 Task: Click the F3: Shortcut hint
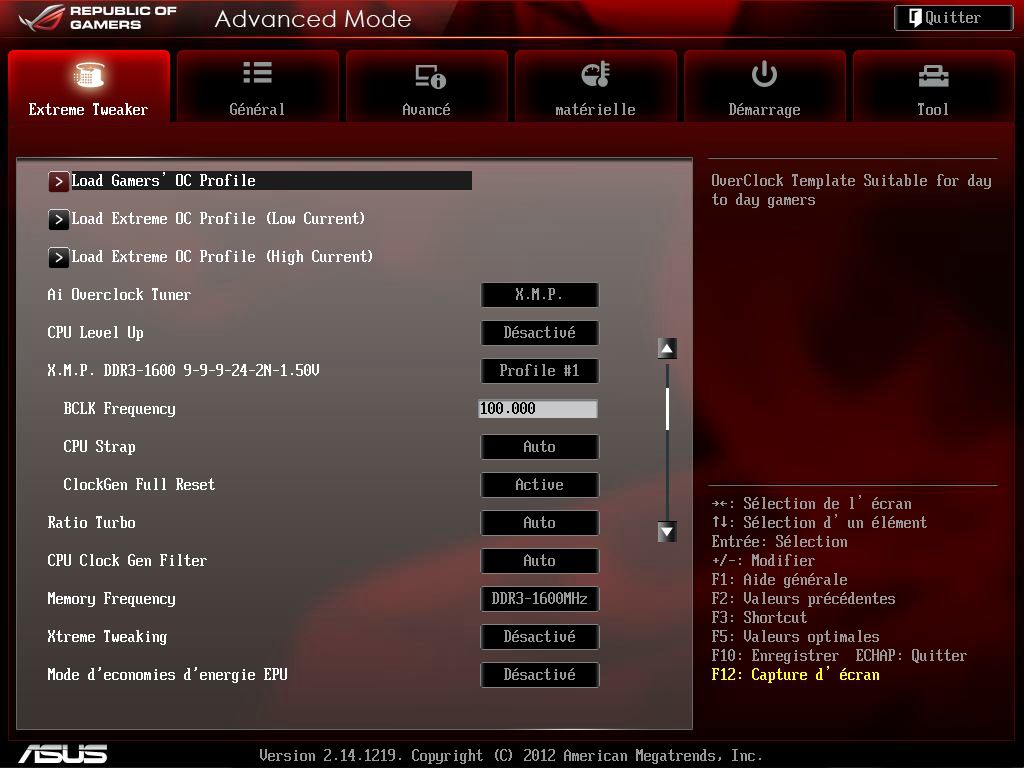pos(760,618)
